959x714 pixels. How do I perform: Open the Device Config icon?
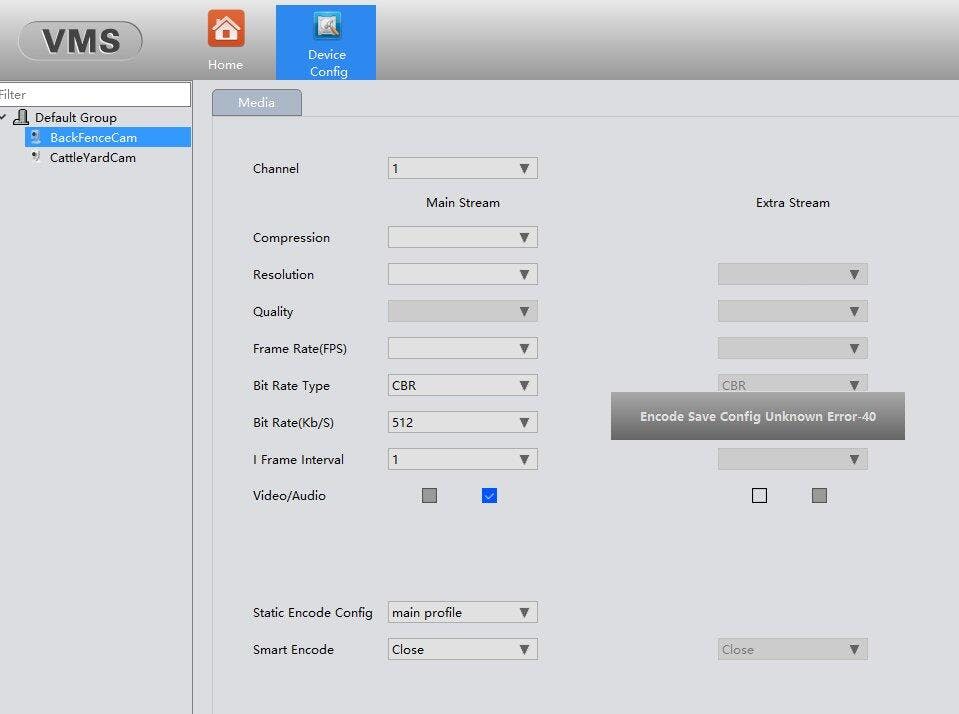(x=326, y=26)
